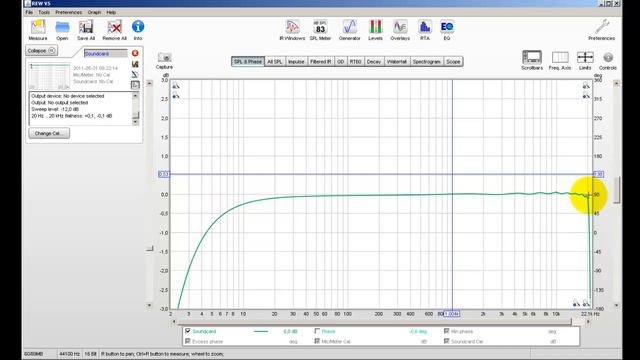Open the Preferences menu

(69, 12)
